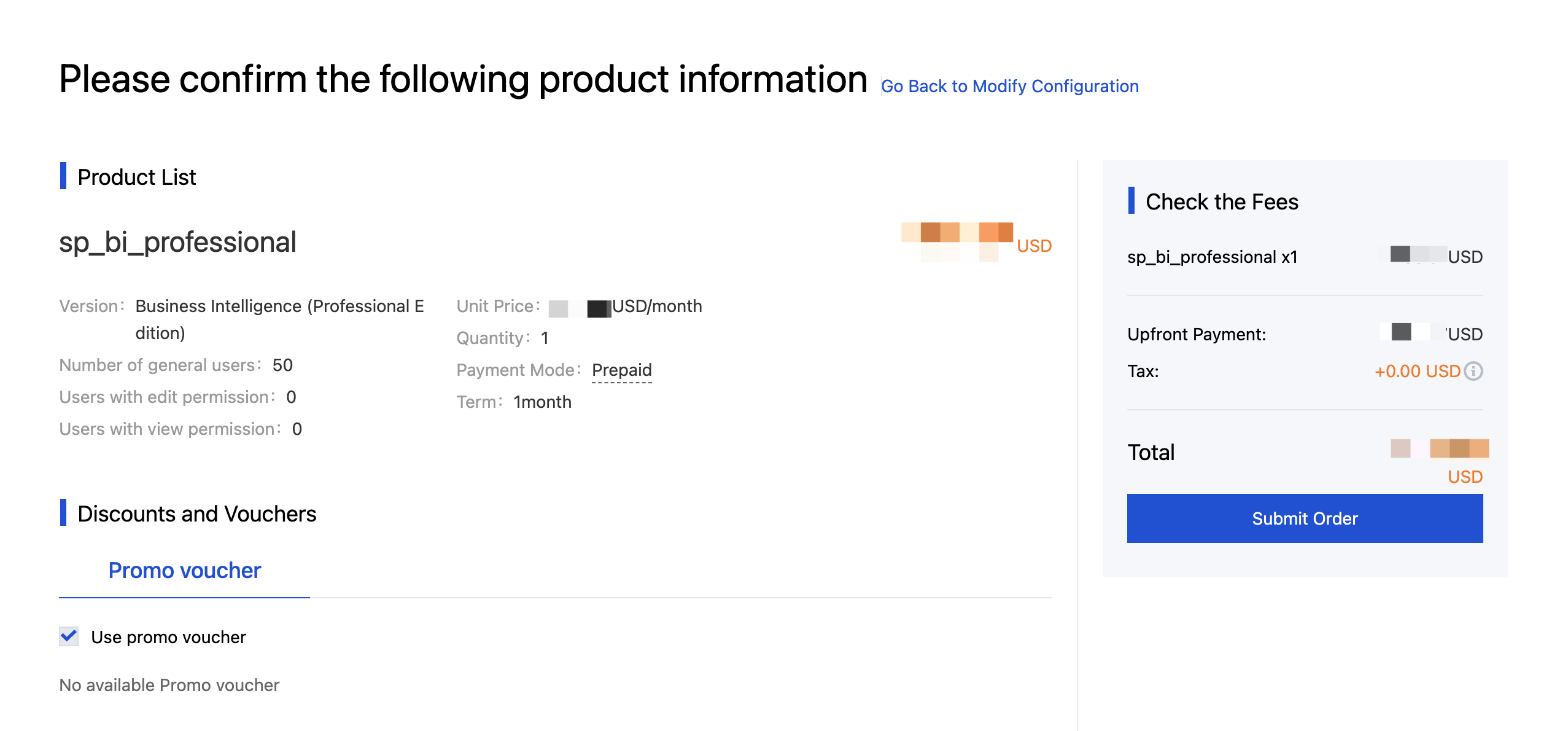Click the Discounts and Vouchers heading
The width and height of the screenshot is (1568, 731).
point(196,514)
